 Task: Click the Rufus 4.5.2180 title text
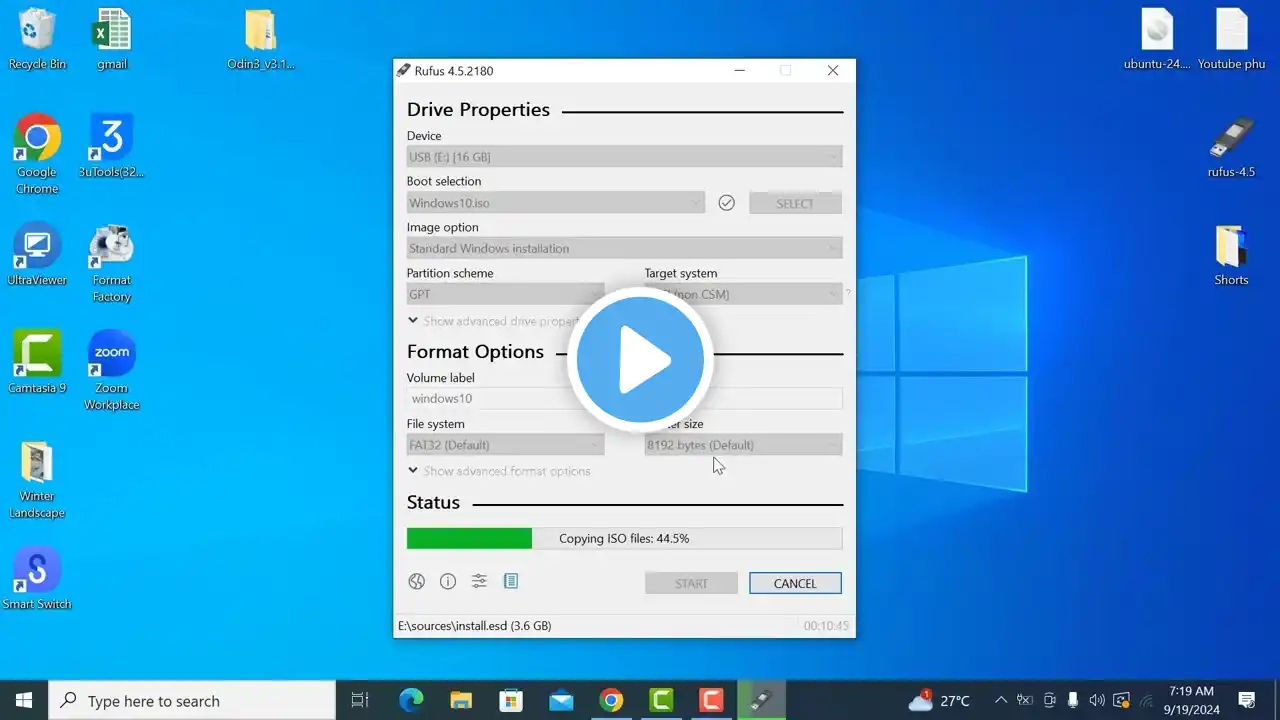point(454,71)
